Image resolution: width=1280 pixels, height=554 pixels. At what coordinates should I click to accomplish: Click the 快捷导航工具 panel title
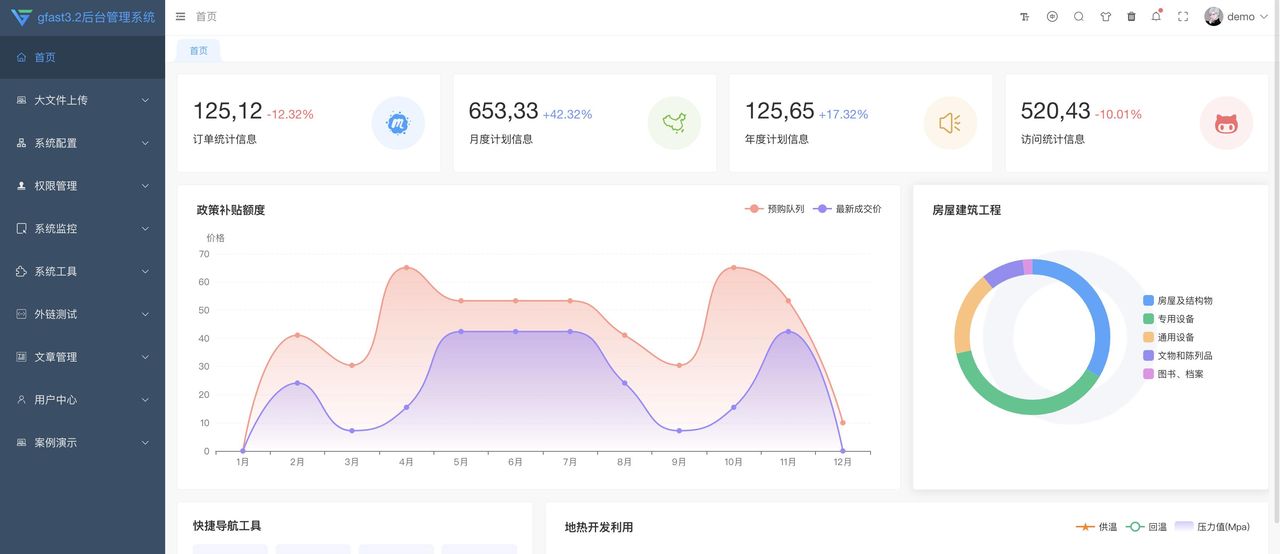(x=227, y=526)
